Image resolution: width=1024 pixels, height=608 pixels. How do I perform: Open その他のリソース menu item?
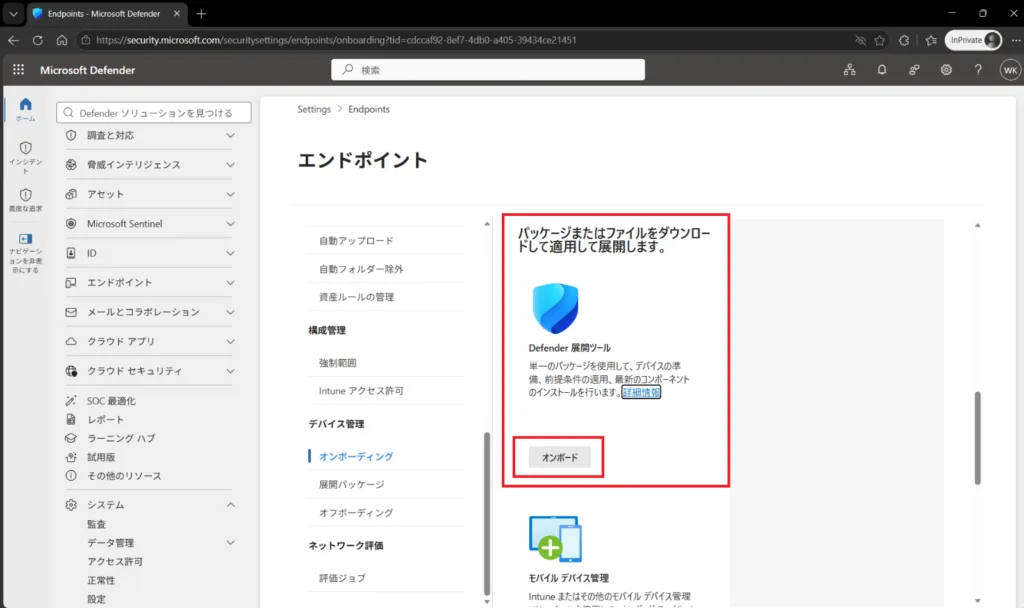[x=124, y=475]
